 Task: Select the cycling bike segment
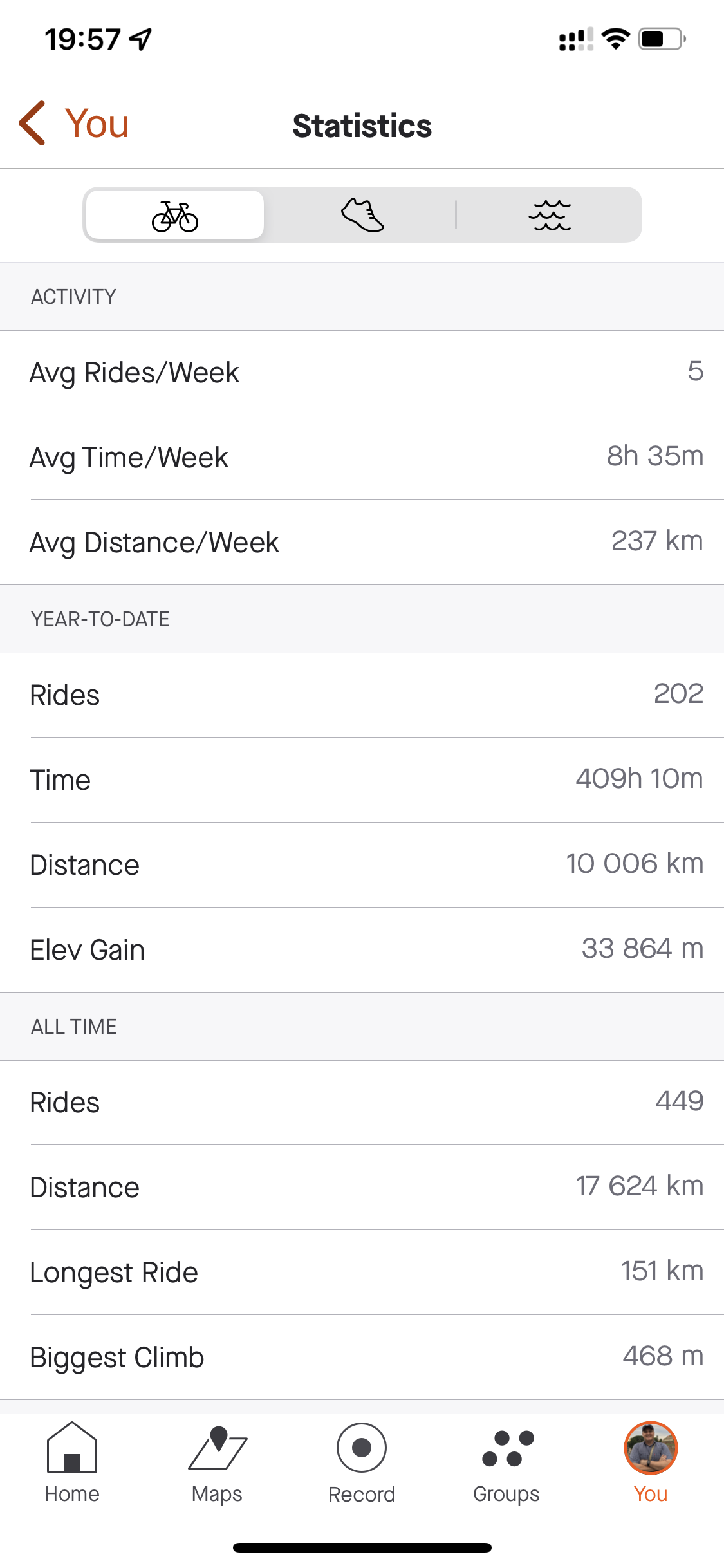pyautogui.click(x=174, y=215)
